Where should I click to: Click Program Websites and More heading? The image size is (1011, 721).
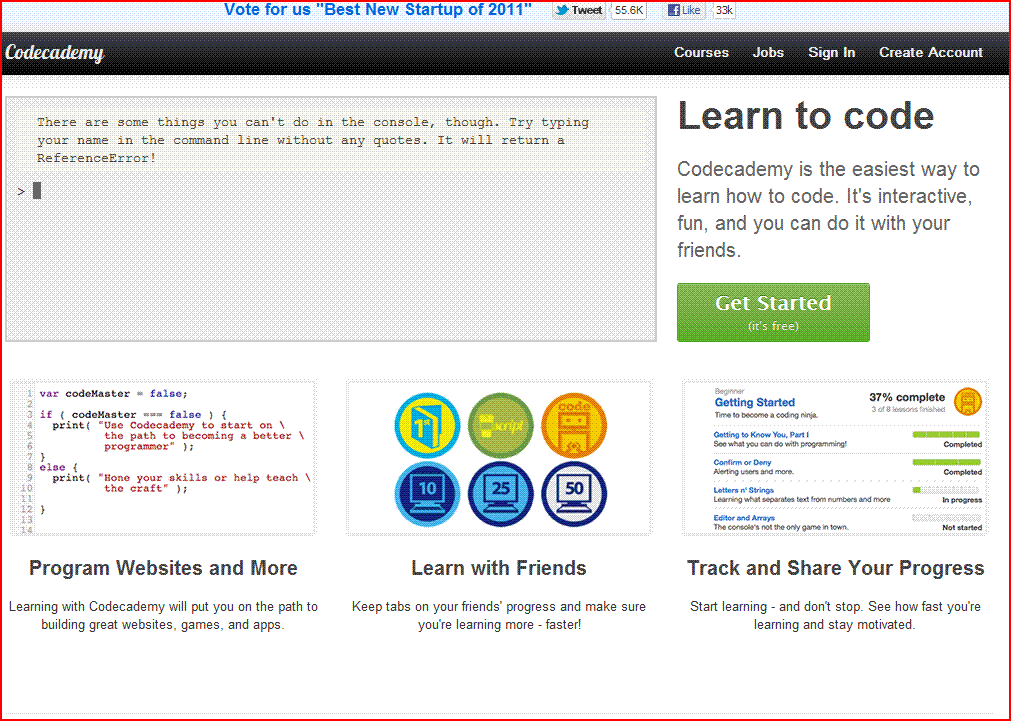click(163, 568)
